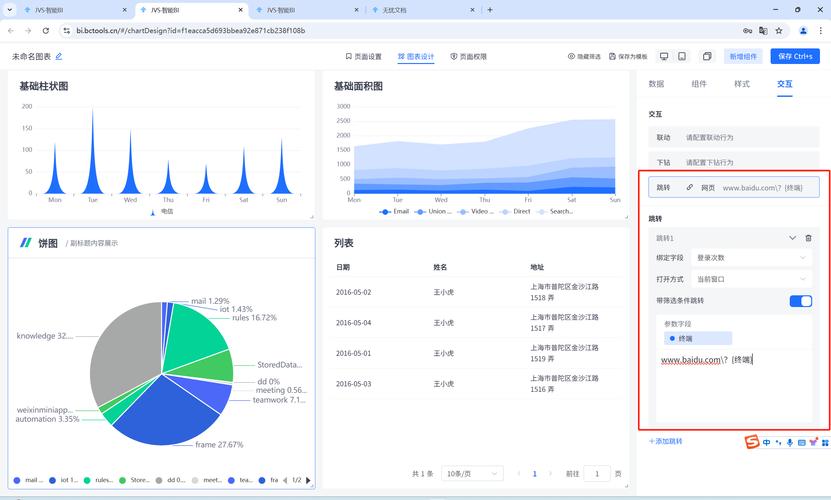Image resolution: width=831 pixels, height=500 pixels.
Task: Click the jump URL text area
Action: pos(734,387)
